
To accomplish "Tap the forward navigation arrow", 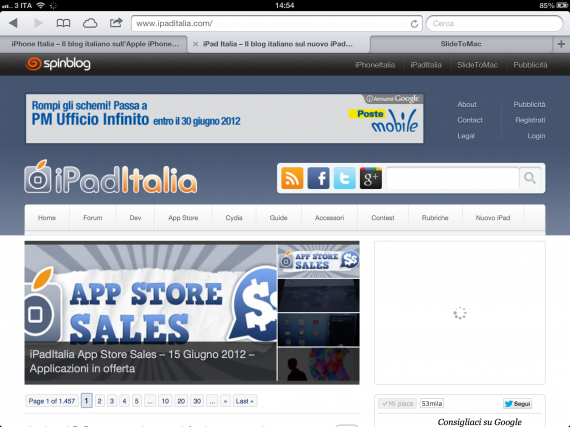I will (x=38, y=23).
